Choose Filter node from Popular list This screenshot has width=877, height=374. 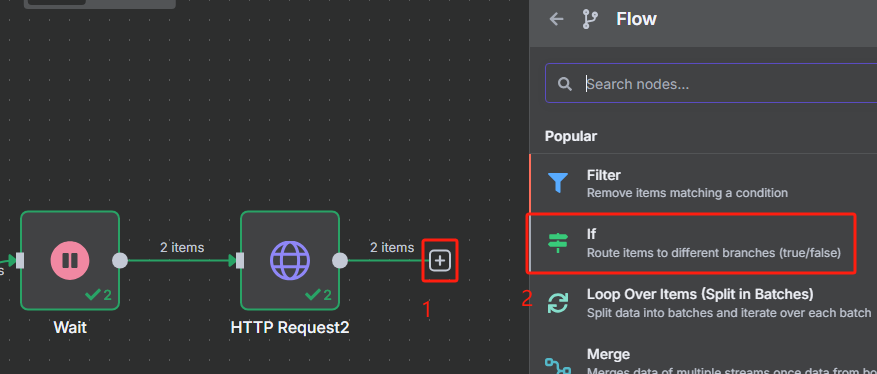point(704,183)
